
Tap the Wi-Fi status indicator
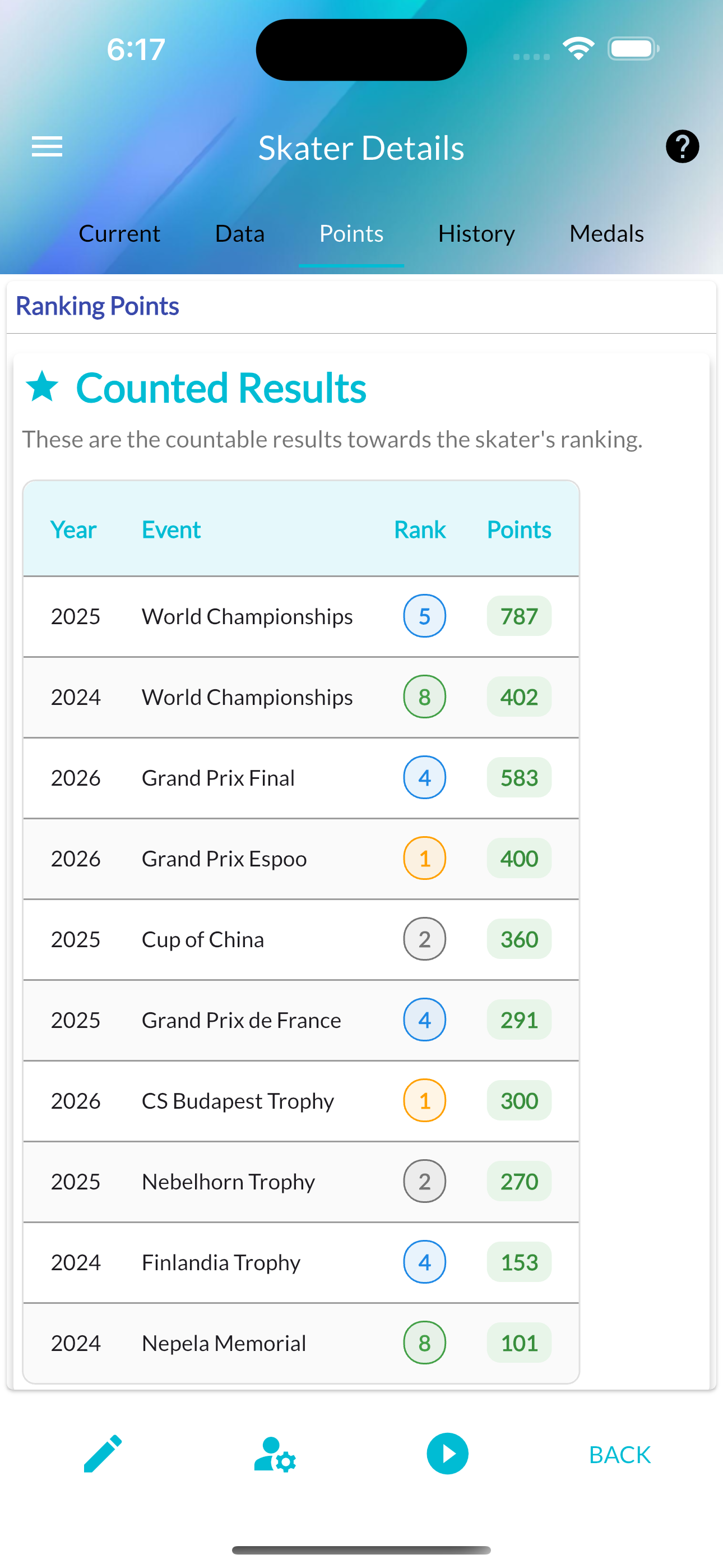578,48
